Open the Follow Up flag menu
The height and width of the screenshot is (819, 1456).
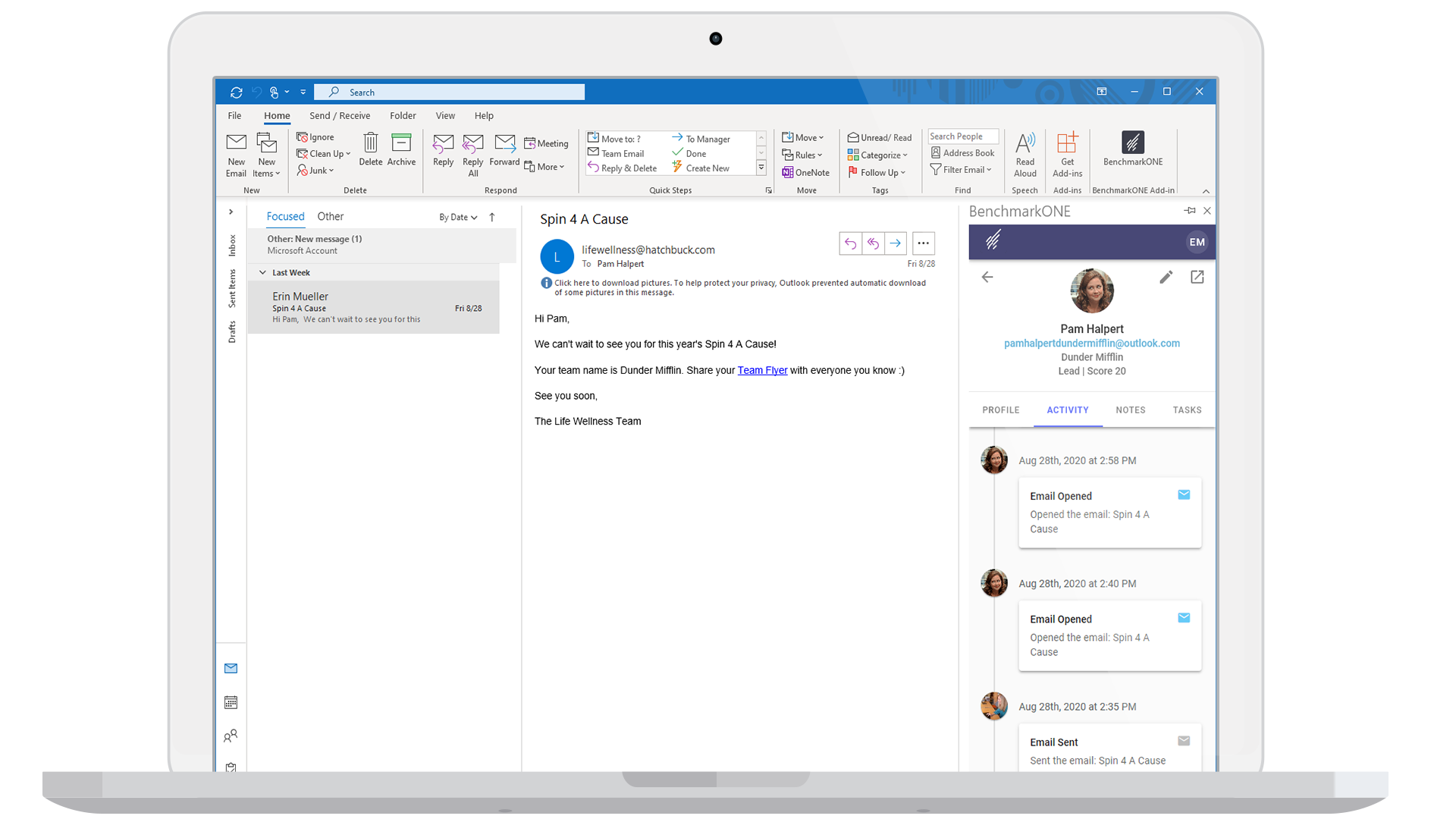877,172
